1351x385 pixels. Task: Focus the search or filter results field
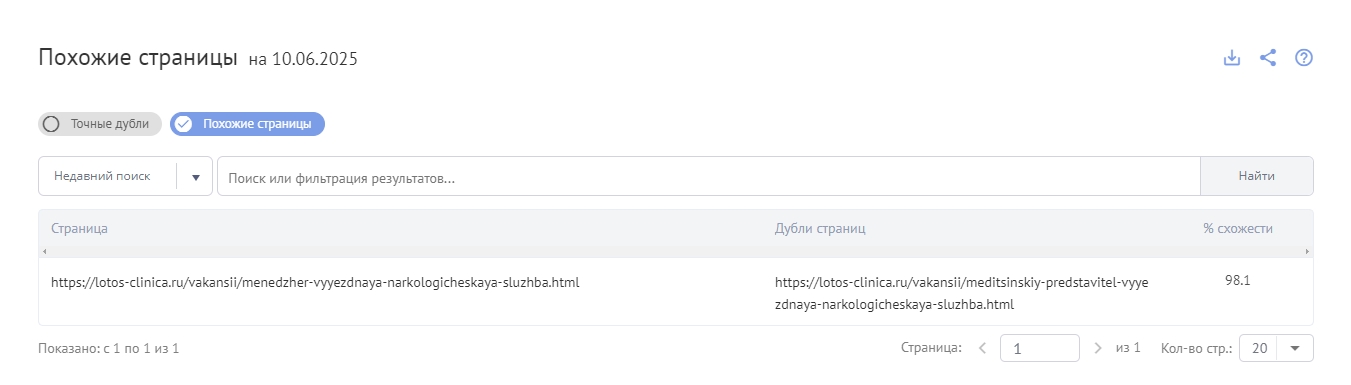(708, 177)
